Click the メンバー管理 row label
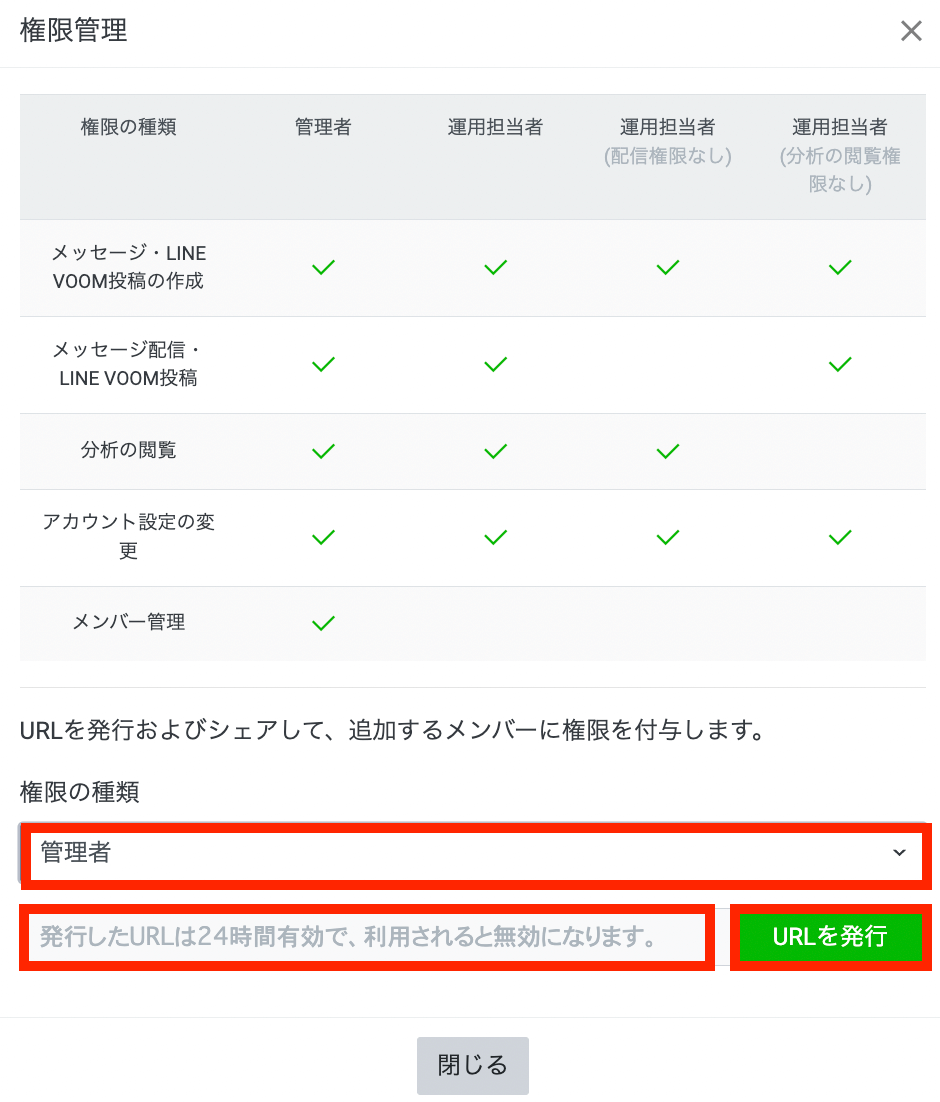This screenshot has width=940, height=1102. pos(129,623)
